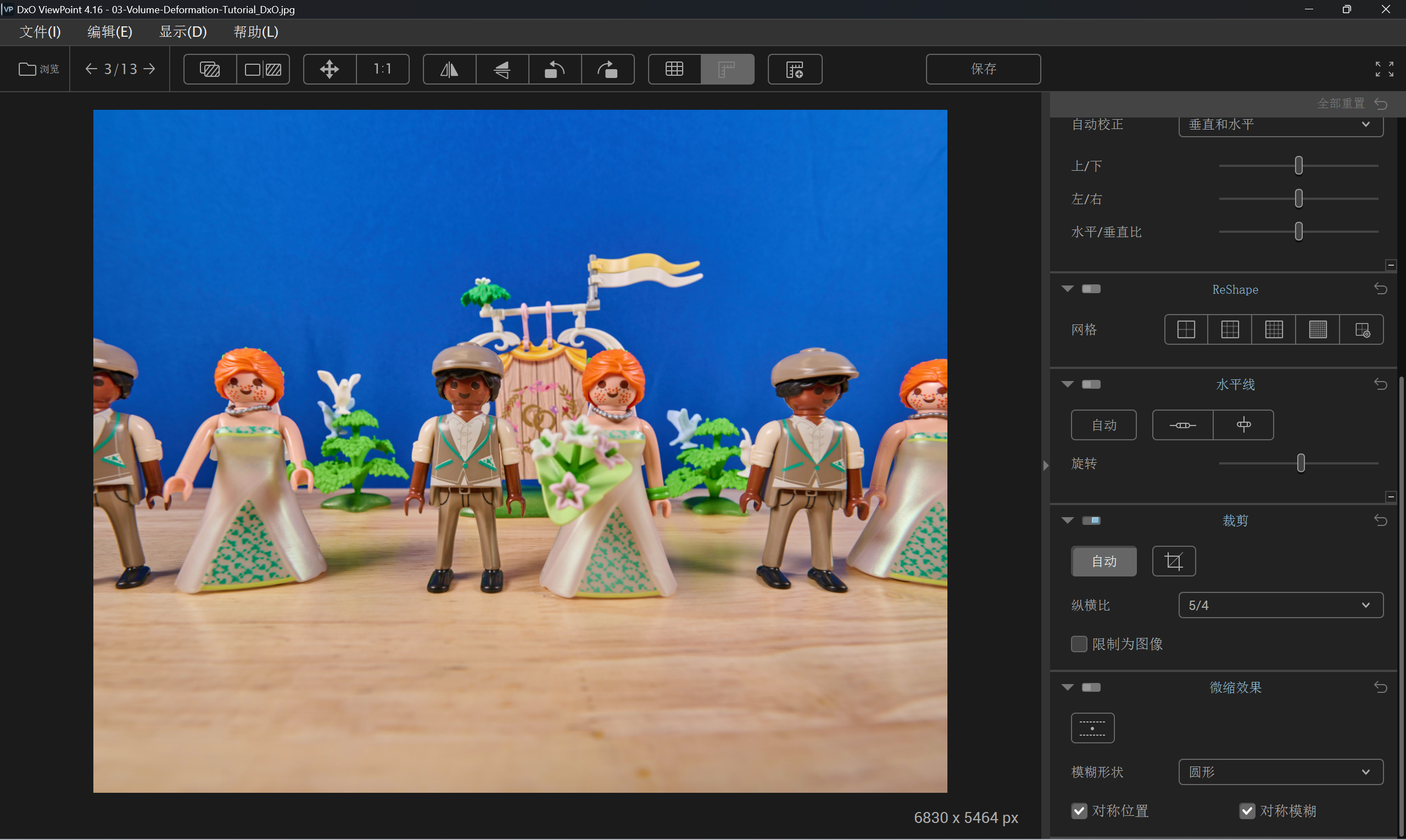
Task: Collapse the 裁剪 panel section
Action: point(1067,520)
